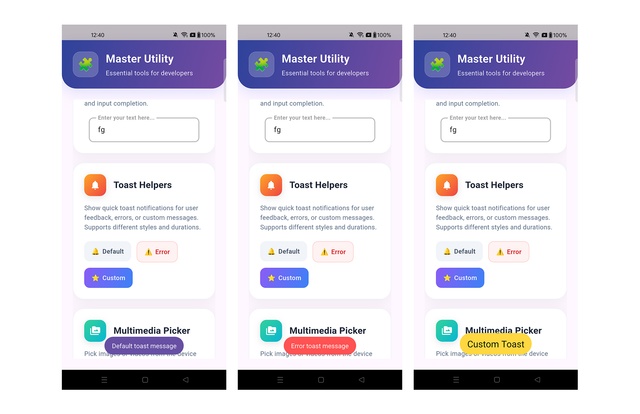The height and width of the screenshot is (414, 640).
Task: Focus the text field containing fg in the left phone
Action: [144, 130]
